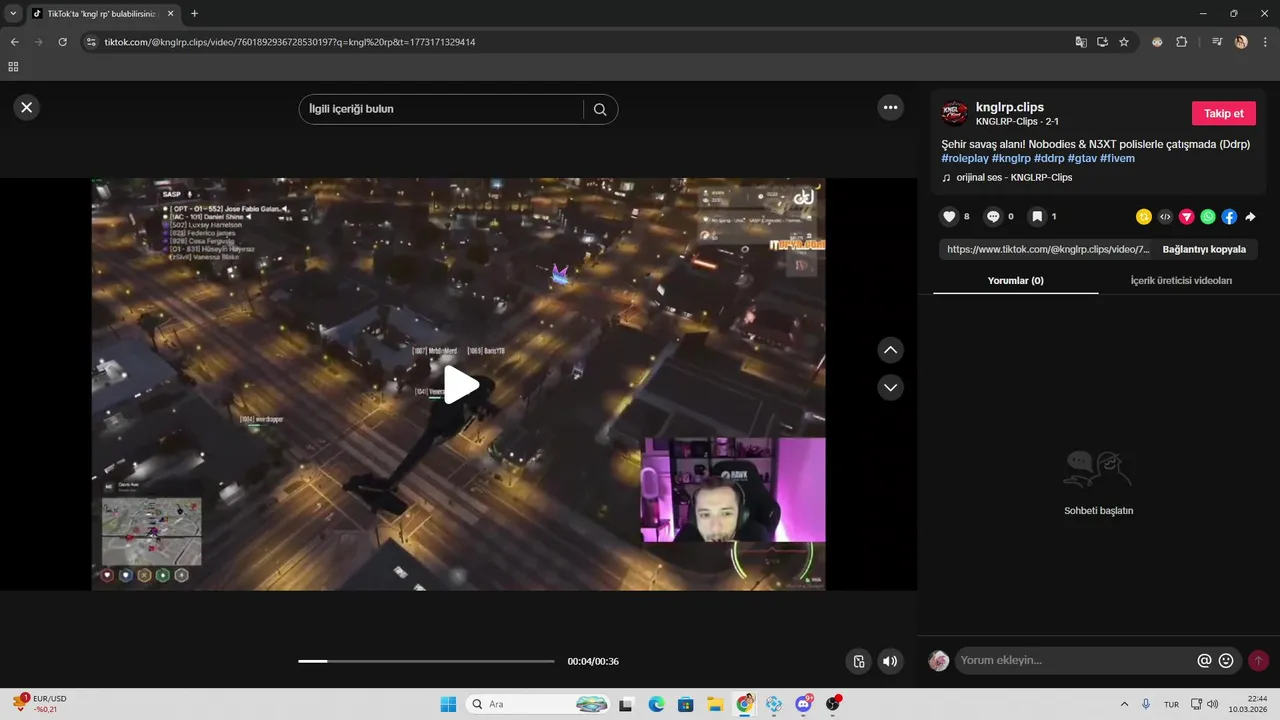The width and height of the screenshot is (1280, 720).
Task: Share the video to WhatsApp
Action: 1208,216
